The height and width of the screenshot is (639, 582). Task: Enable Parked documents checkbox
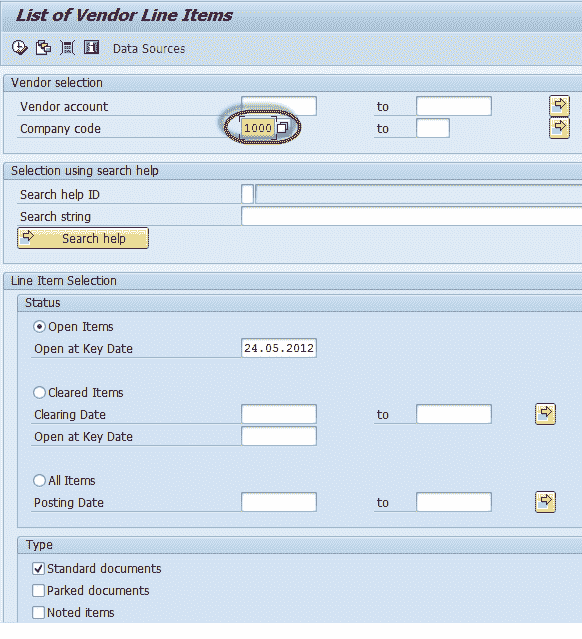(38, 591)
